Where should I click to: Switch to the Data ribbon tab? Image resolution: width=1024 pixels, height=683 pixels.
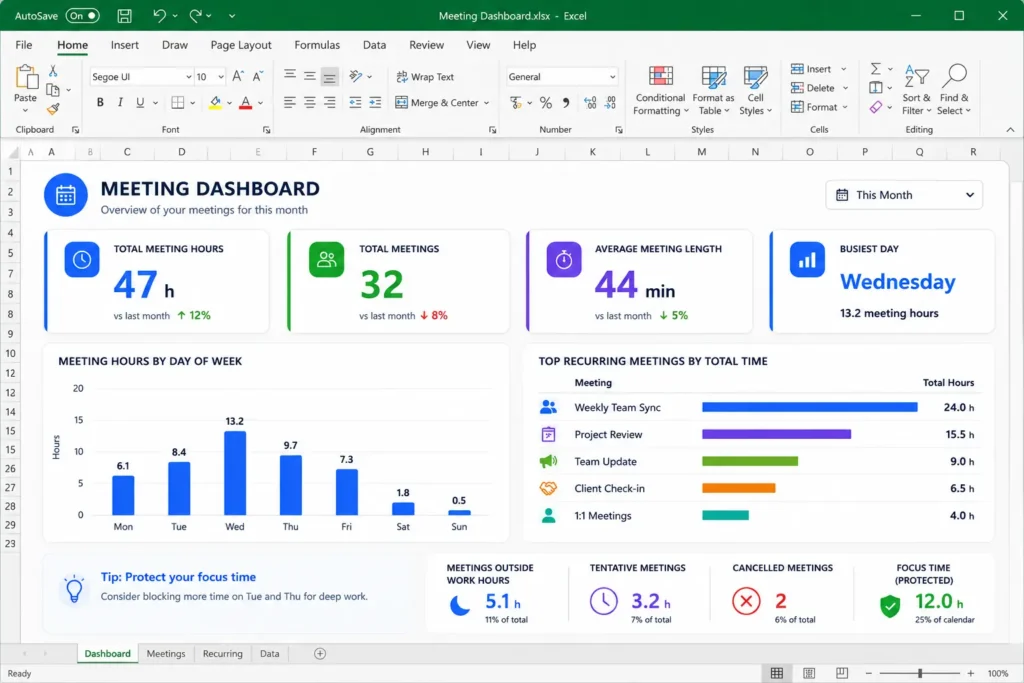click(x=374, y=45)
